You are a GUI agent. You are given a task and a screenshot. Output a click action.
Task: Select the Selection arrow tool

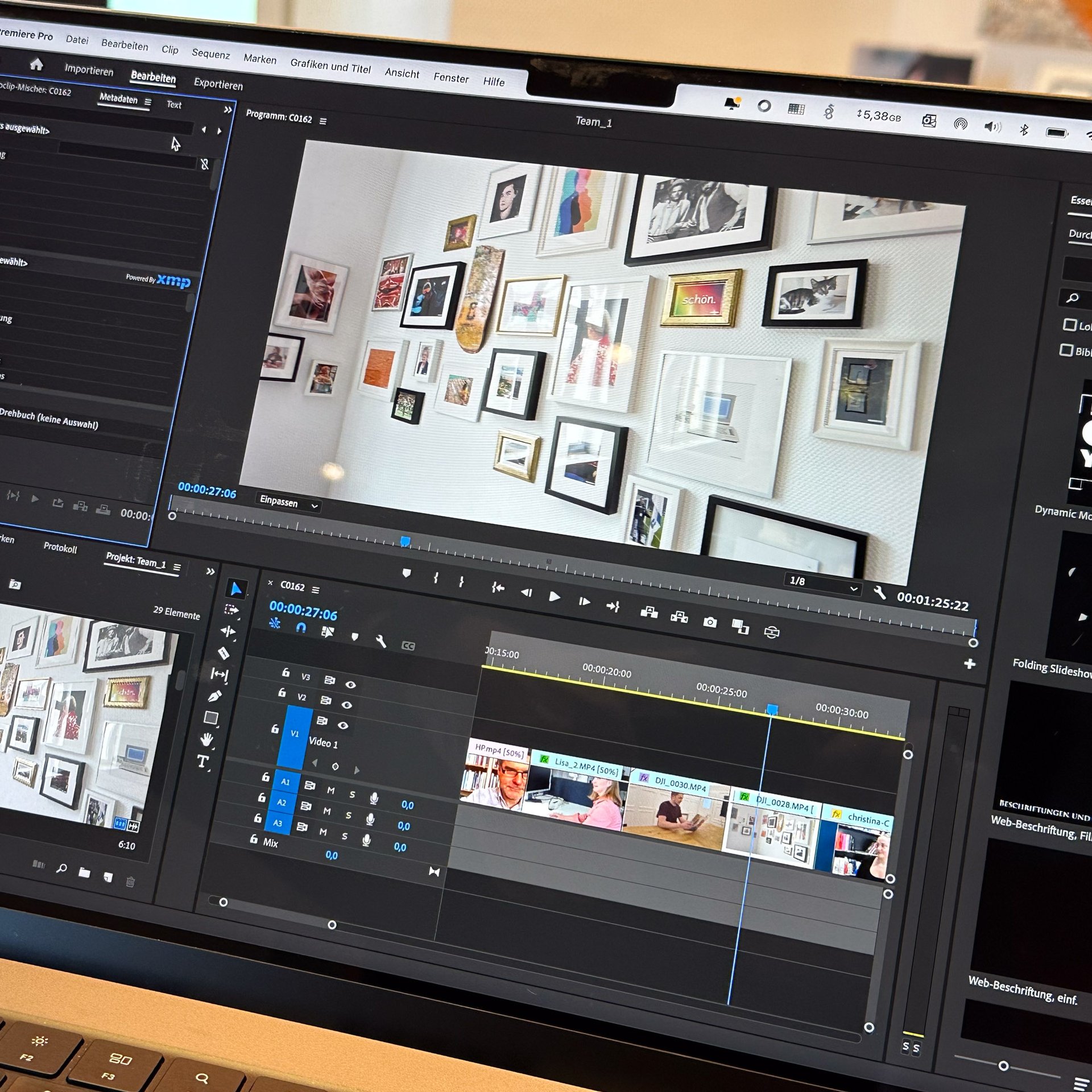point(235,589)
